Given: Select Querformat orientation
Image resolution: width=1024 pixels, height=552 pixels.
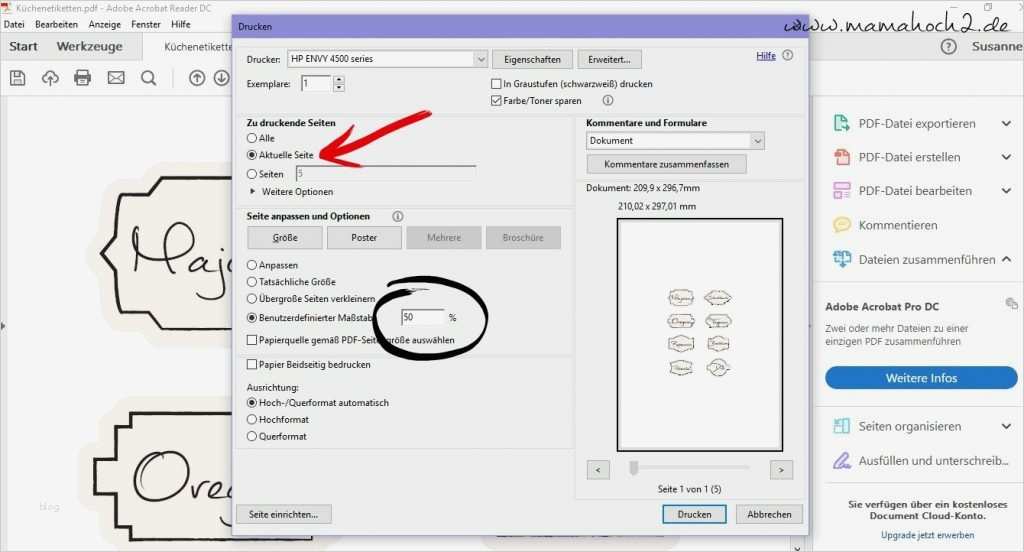Looking at the screenshot, I should click(x=251, y=436).
